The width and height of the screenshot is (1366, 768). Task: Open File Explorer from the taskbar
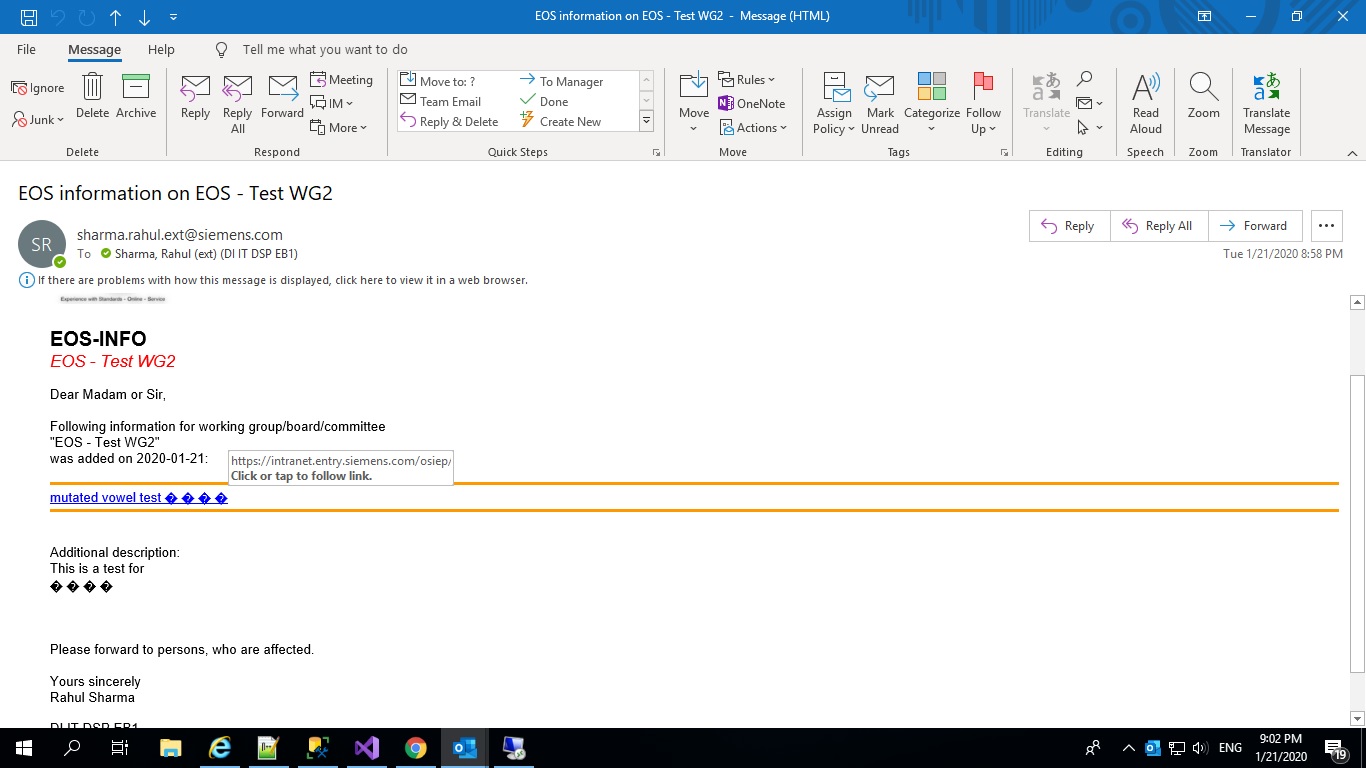coord(170,748)
